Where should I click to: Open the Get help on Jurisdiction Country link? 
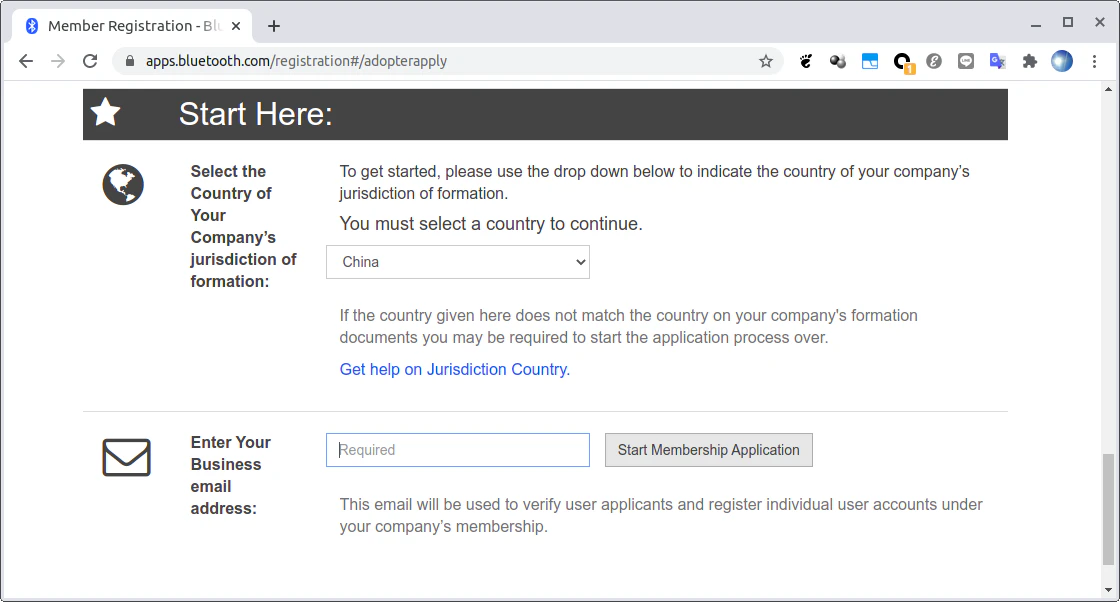454,369
